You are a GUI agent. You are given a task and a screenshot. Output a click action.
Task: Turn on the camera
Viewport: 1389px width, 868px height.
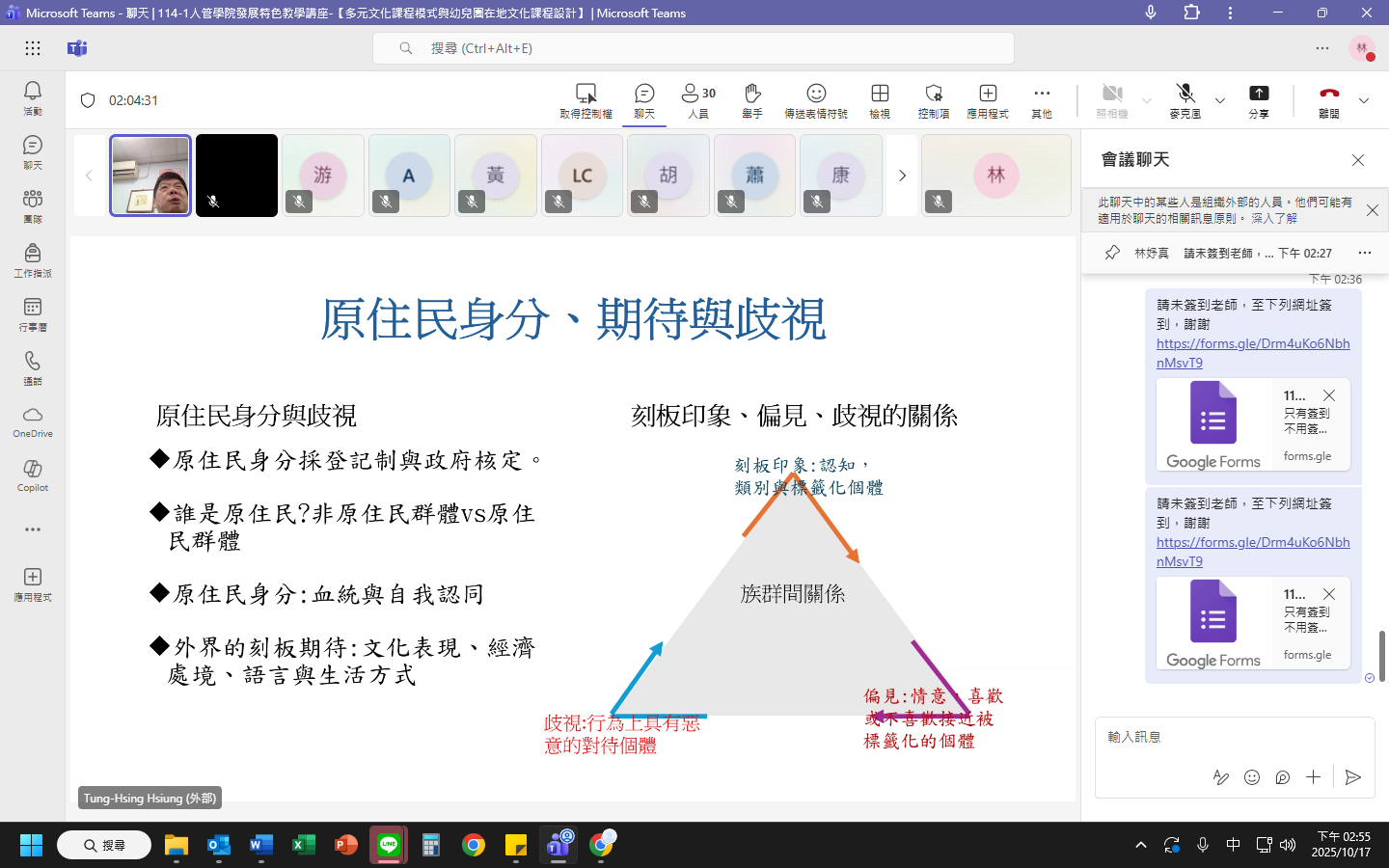click(x=1112, y=99)
